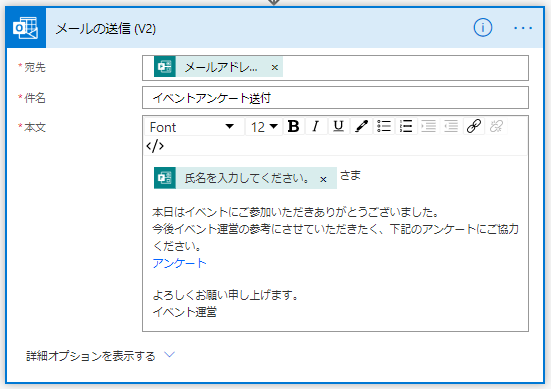Click the 本文 field label

(x=35, y=127)
